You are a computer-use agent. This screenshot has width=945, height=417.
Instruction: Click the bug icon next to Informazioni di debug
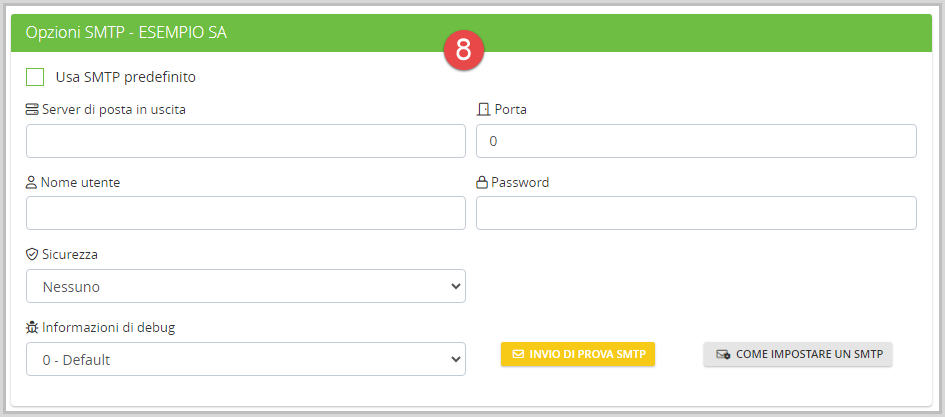[x=32, y=327]
